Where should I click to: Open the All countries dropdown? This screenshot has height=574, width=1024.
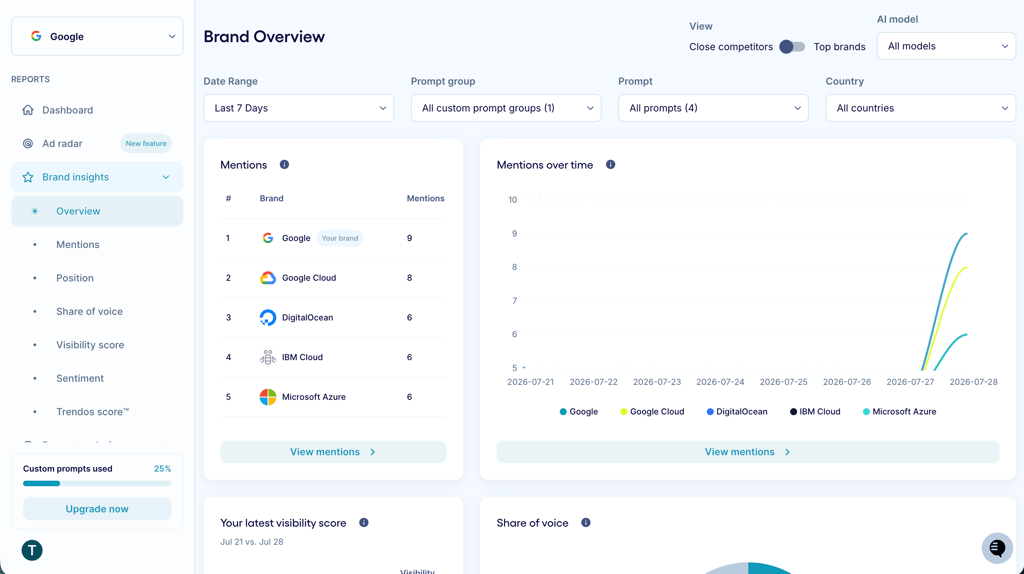921,108
